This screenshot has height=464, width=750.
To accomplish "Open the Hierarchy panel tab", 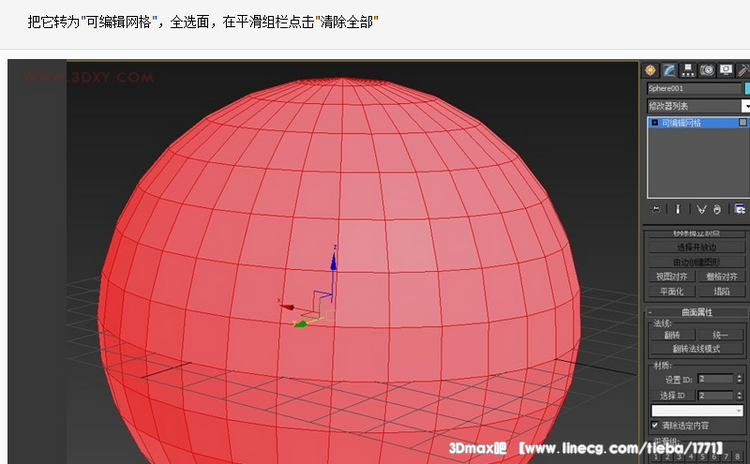I will point(688,70).
